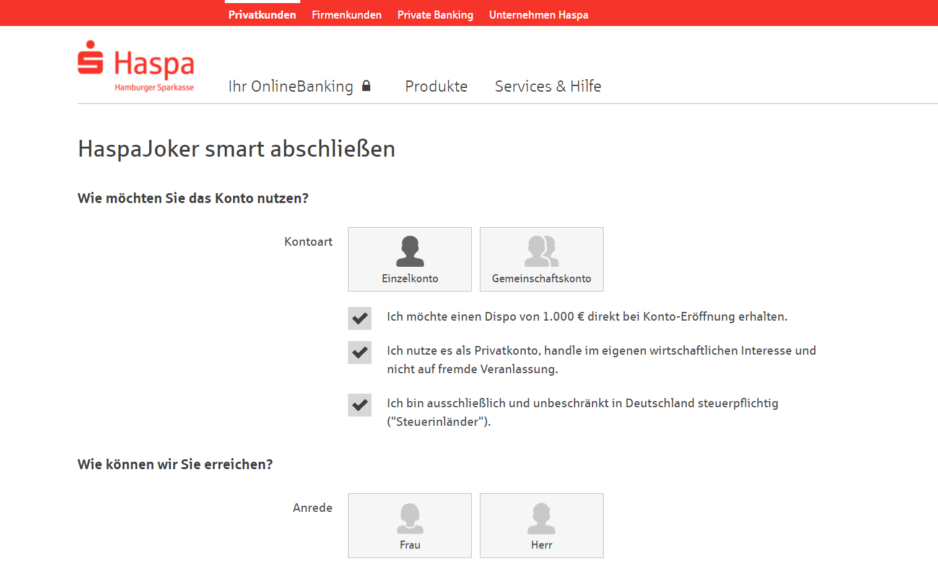This screenshot has width=938, height=562.
Task: Toggle the Privatkonto usage checkbox
Action: [359, 352]
